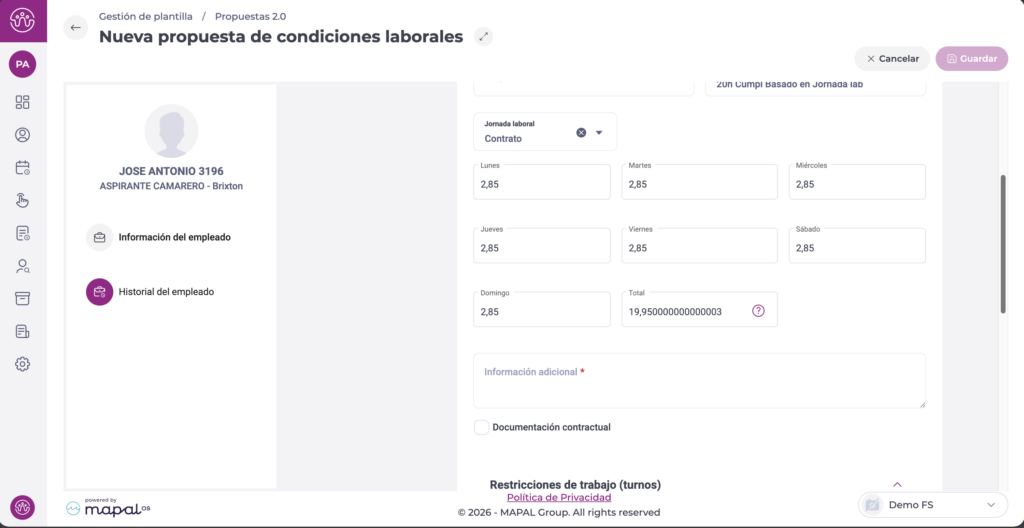Click the Total field help question icon

tap(758, 311)
